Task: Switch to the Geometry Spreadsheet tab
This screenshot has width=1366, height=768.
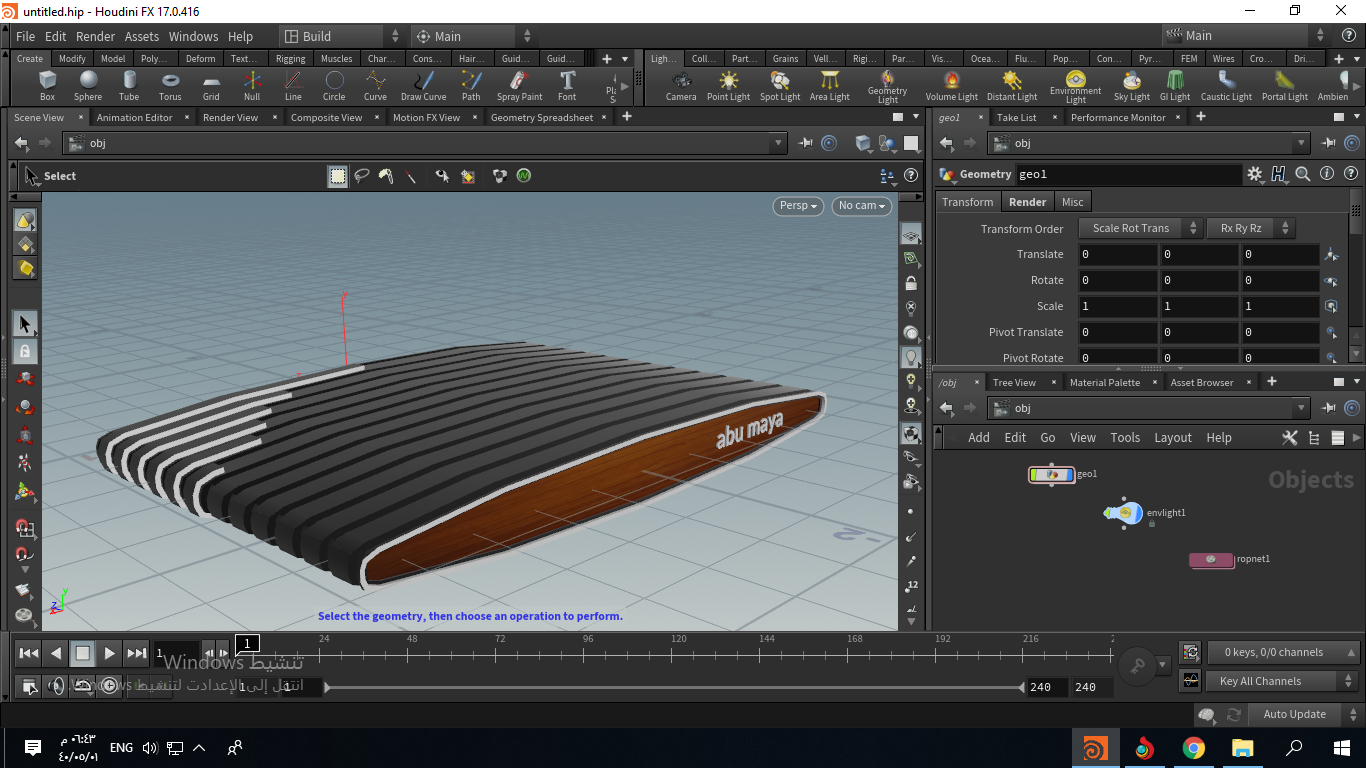Action: (x=542, y=117)
